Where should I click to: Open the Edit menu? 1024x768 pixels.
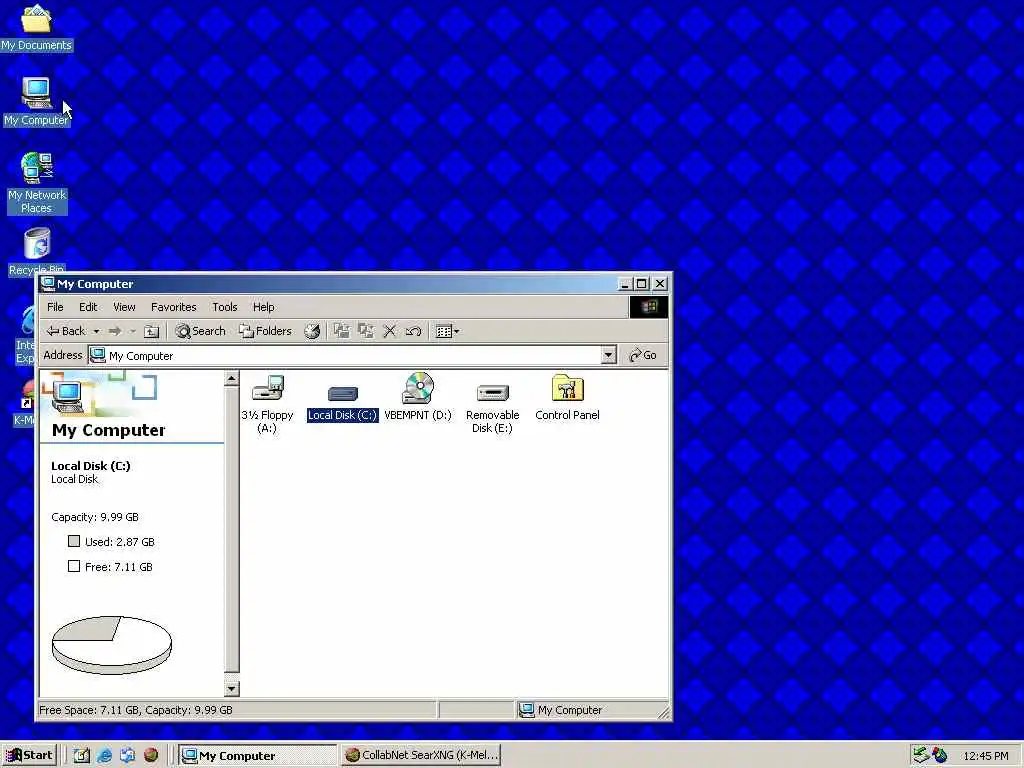point(88,307)
